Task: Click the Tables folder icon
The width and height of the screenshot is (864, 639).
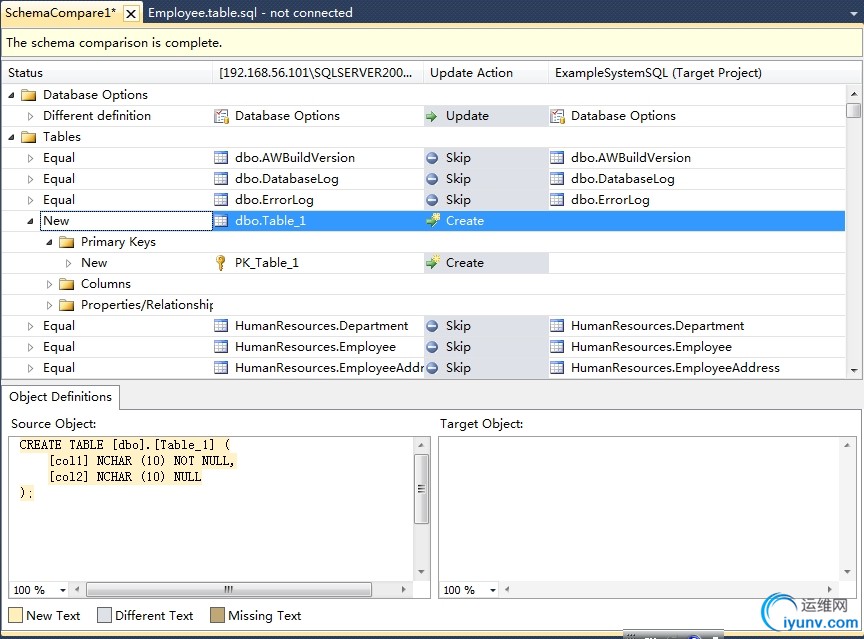Action: [29, 137]
